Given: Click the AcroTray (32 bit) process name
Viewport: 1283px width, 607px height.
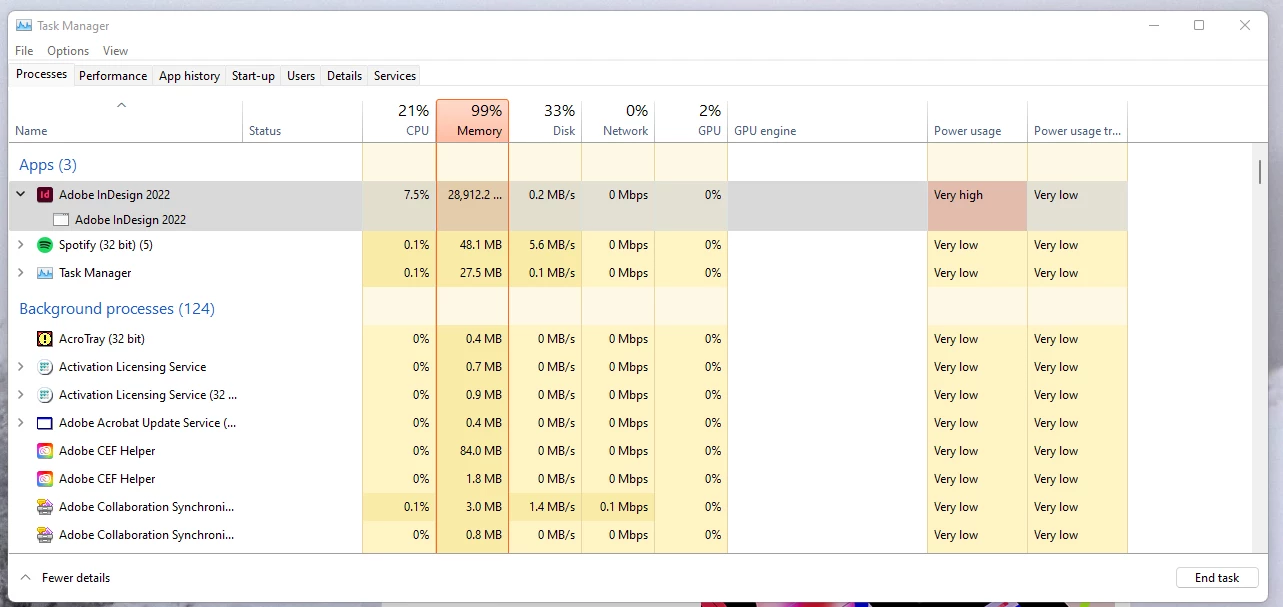Looking at the screenshot, I should point(102,339).
